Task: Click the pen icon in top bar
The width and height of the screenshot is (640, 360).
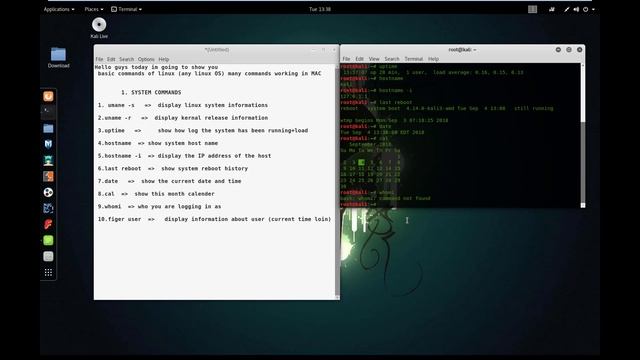Action: (x=567, y=9)
